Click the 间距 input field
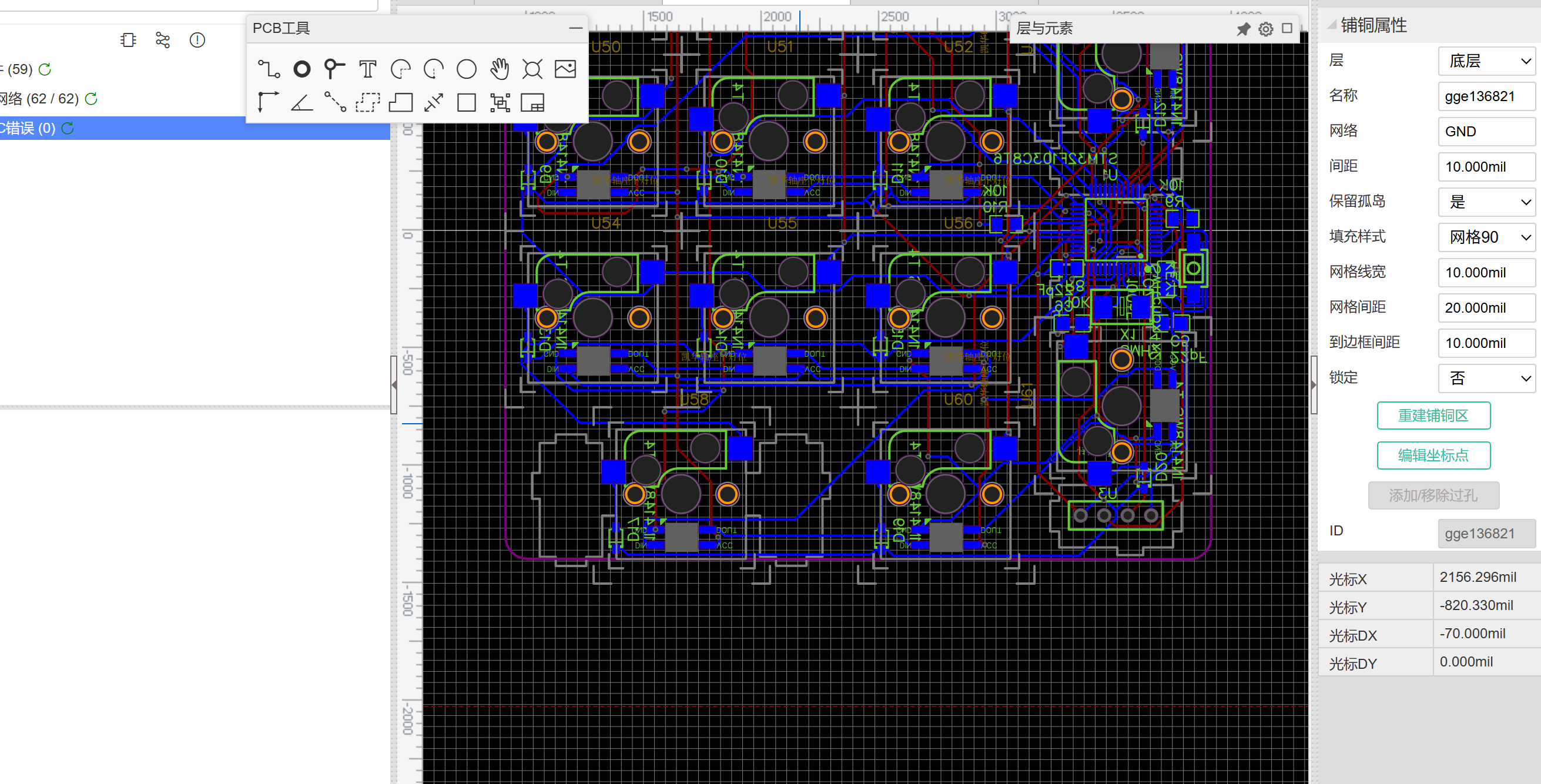Image resolution: width=1541 pixels, height=784 pixels. [1486, 167]
